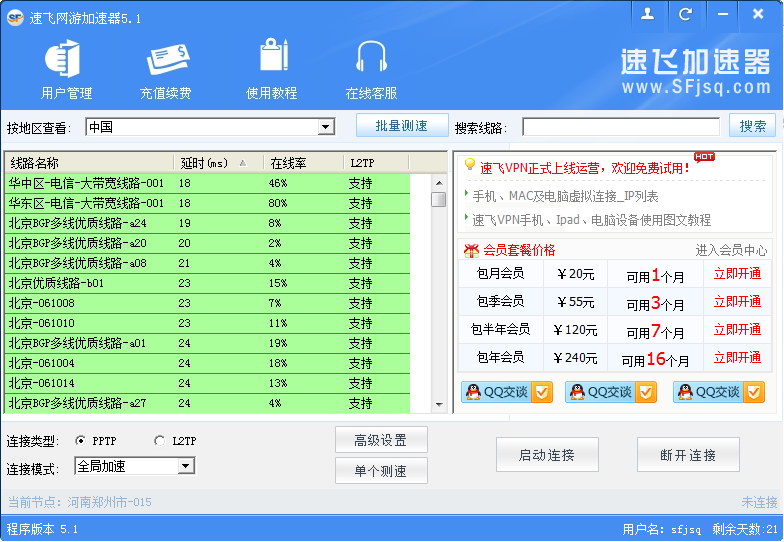This screenshot has height=542, width=784.
Task: Click 单个测速 single speed test button
Action: click(x=381, y=471)
